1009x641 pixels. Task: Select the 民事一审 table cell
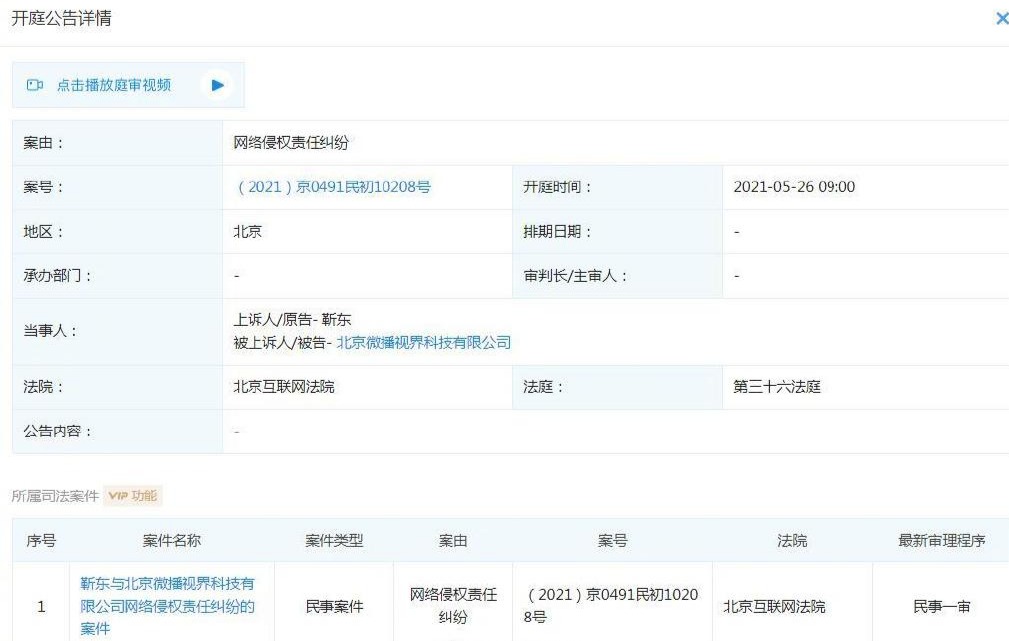pyautogui.click(x=942, y=606)
